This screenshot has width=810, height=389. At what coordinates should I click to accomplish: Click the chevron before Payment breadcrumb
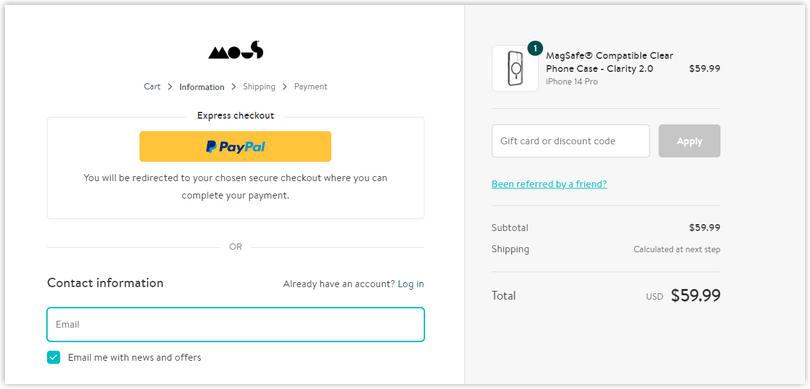point(285,87)
